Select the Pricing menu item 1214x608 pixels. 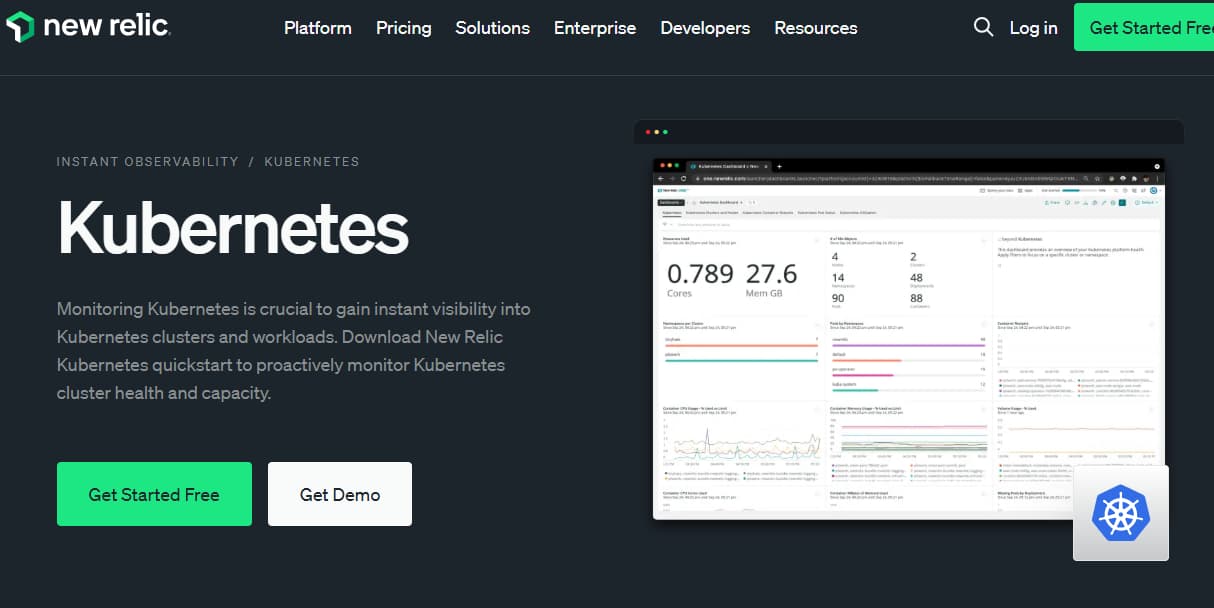(403, 28)
